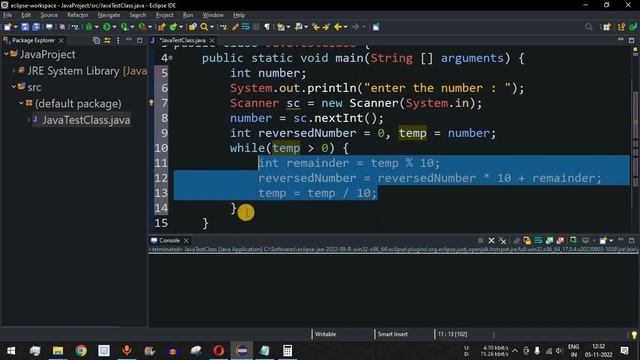
Task: Go back with the yellow Back arrow
Action: tap(338, 27)
